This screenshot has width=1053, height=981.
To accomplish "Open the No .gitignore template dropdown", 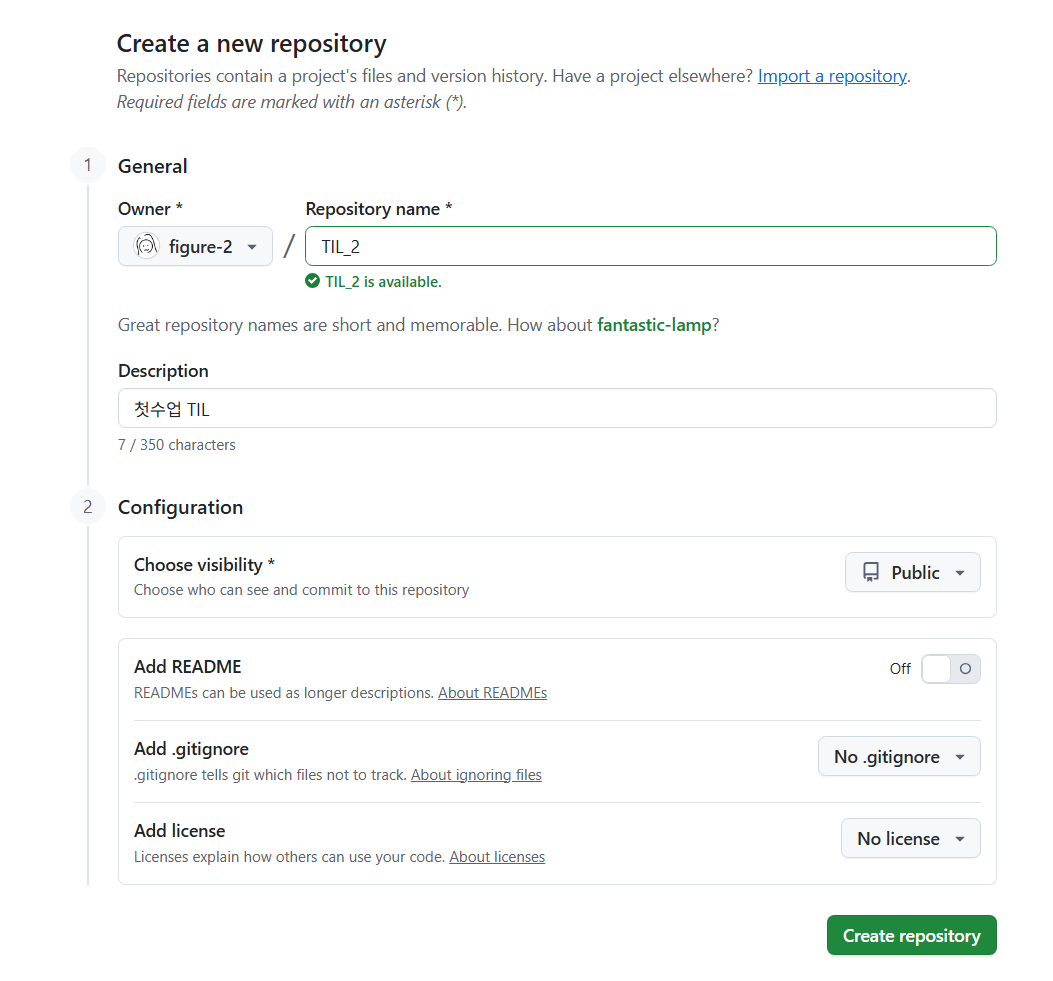I will [899, 757].
